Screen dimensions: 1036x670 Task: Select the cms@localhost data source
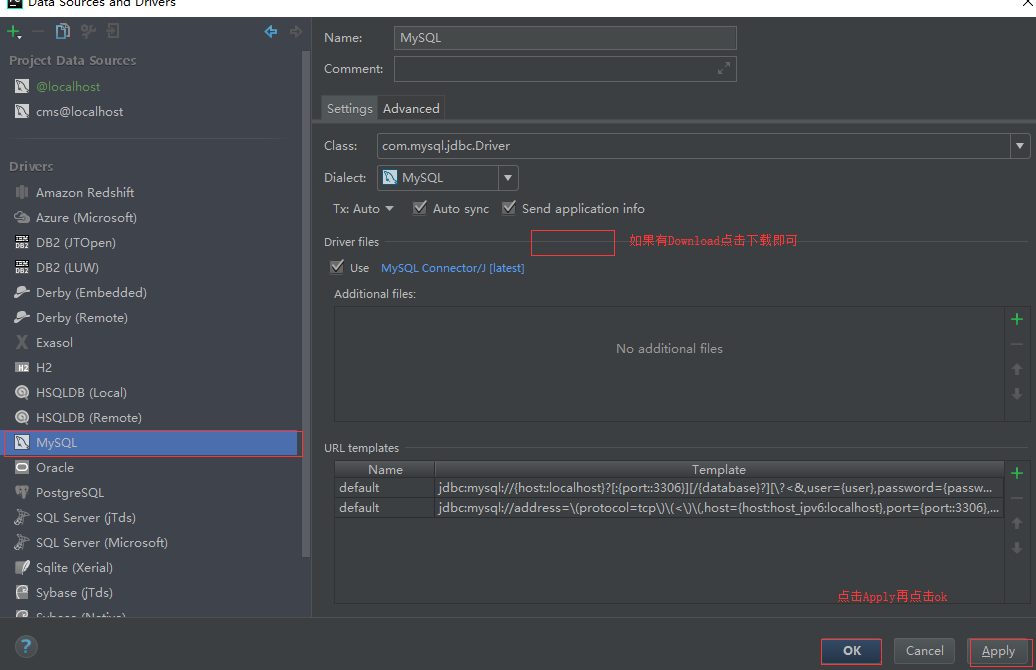click(x=79, y=112)
